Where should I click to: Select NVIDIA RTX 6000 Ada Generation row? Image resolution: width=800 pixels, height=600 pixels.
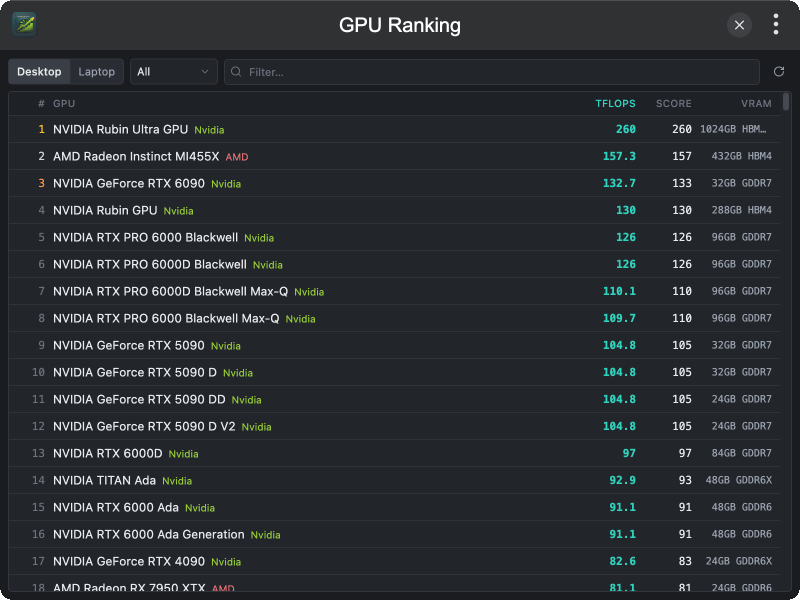[394, 535]
